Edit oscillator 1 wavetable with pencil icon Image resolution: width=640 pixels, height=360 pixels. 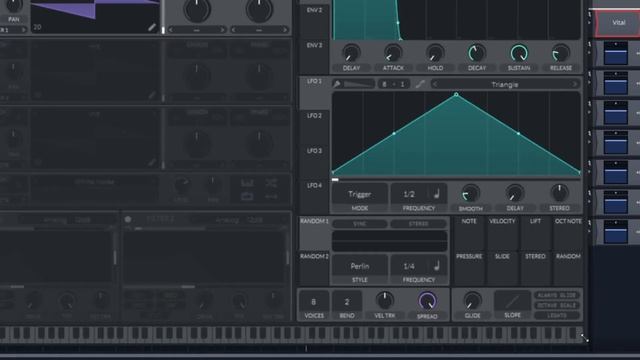tap(152, 27)
